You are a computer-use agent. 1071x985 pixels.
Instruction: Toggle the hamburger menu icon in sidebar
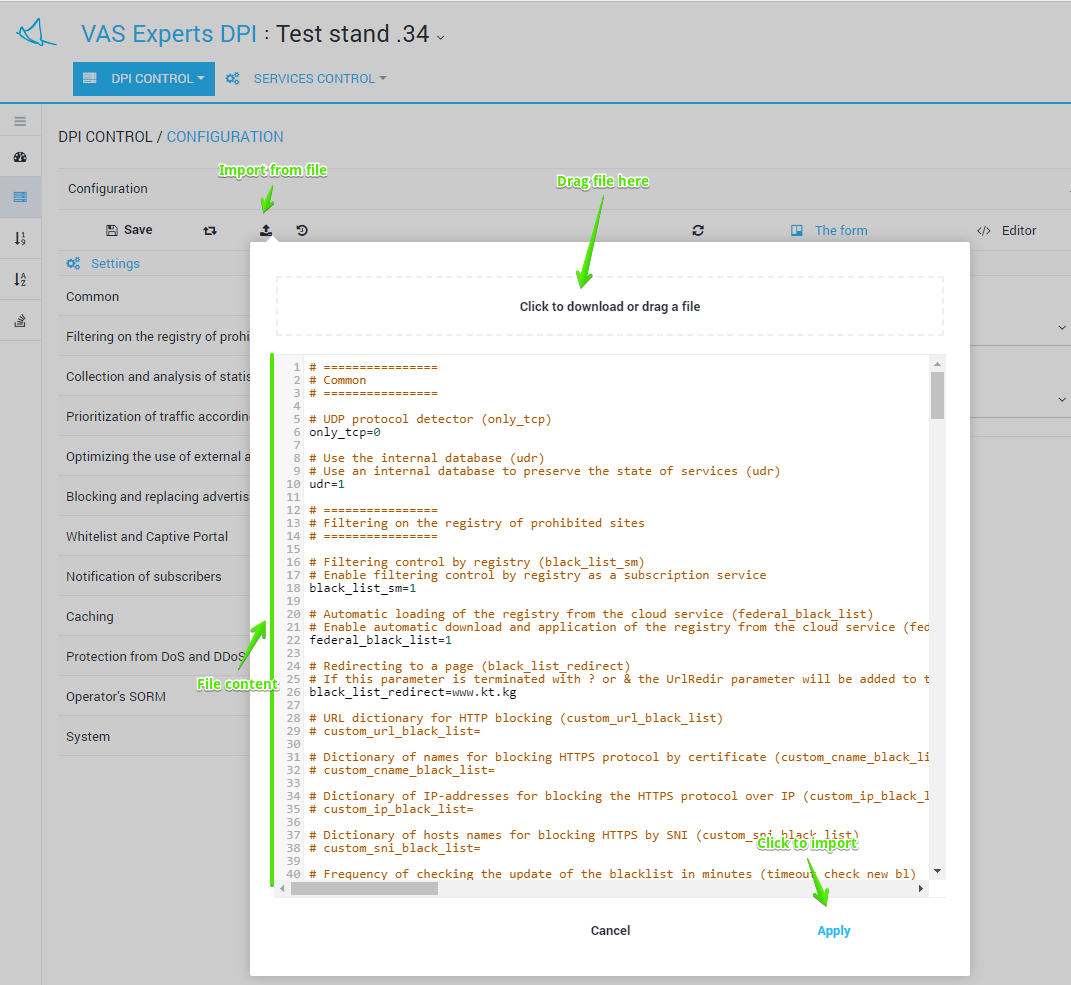tap(20, 121)
